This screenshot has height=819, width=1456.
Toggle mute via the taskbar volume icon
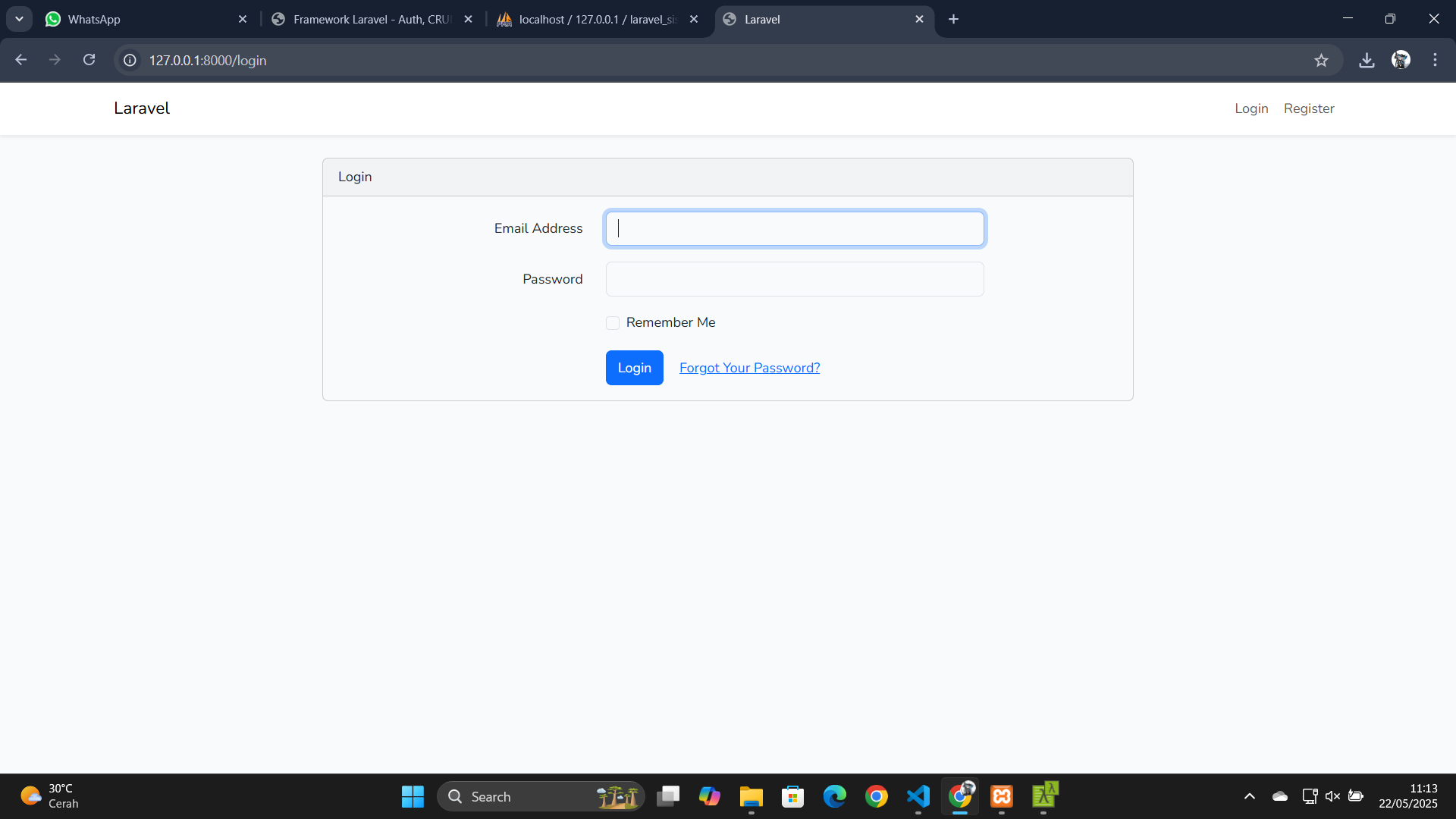click(1333, 796)
